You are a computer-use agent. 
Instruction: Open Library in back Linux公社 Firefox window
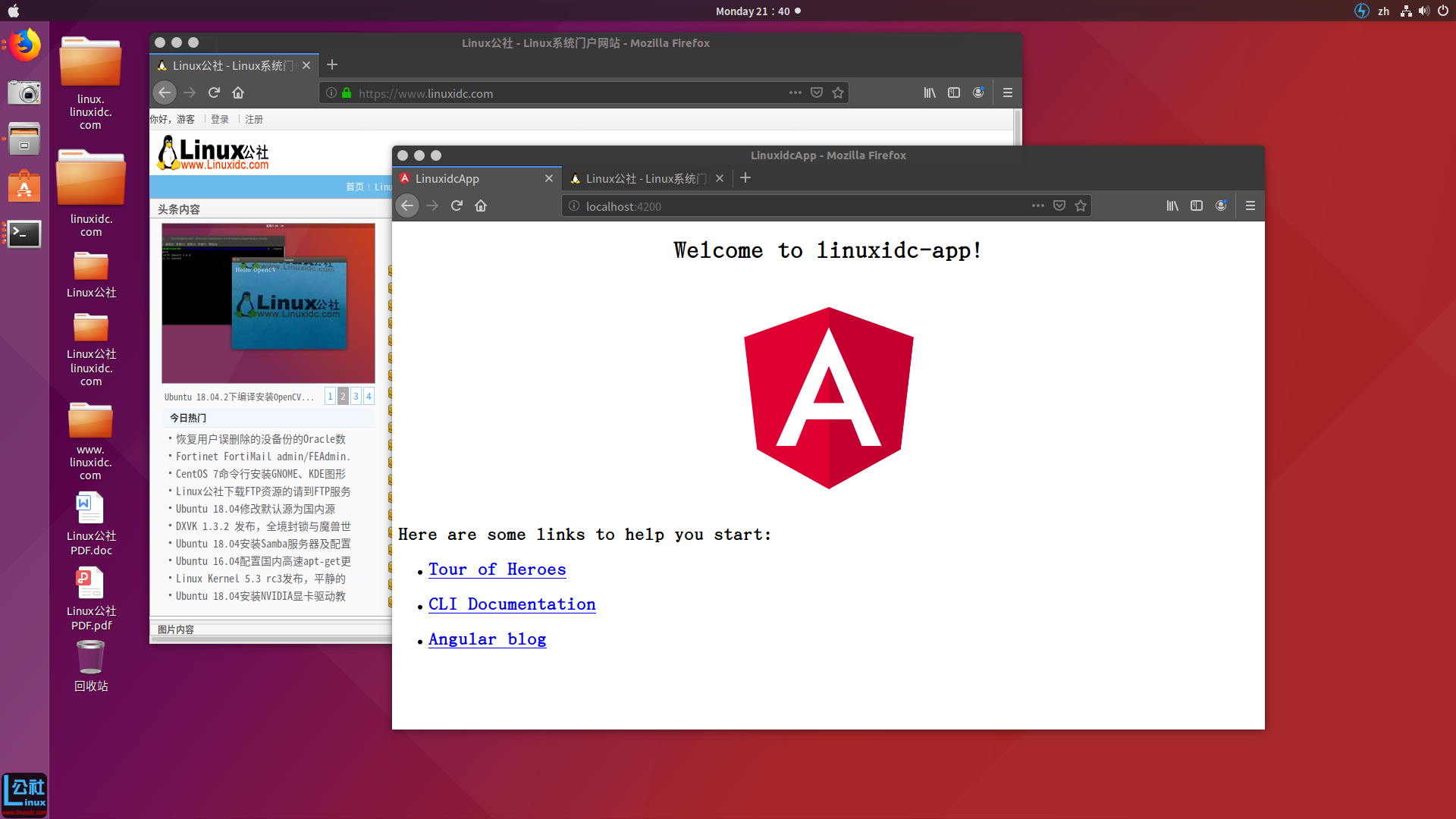tap(930, 93)
